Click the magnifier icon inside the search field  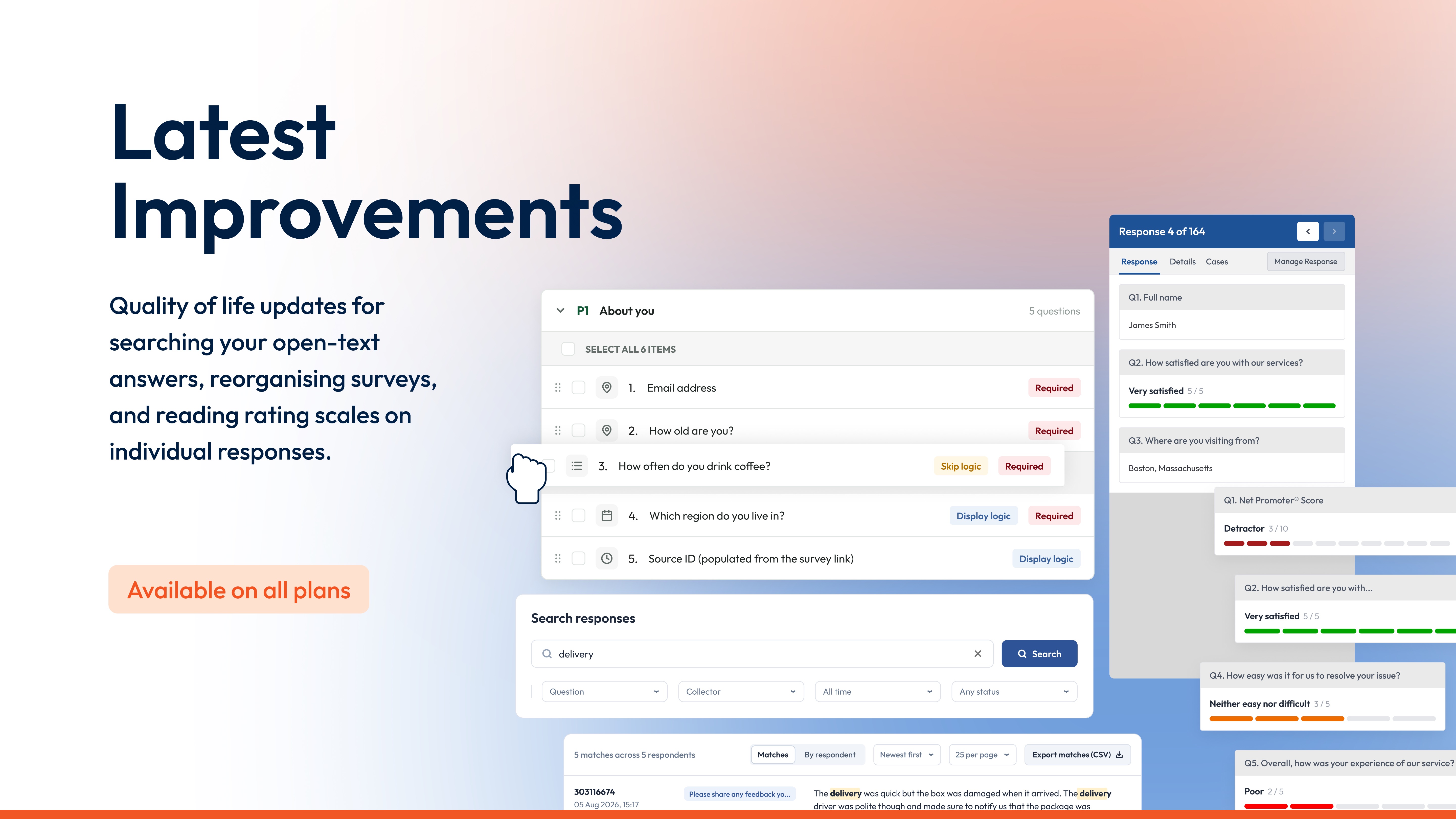547,654
